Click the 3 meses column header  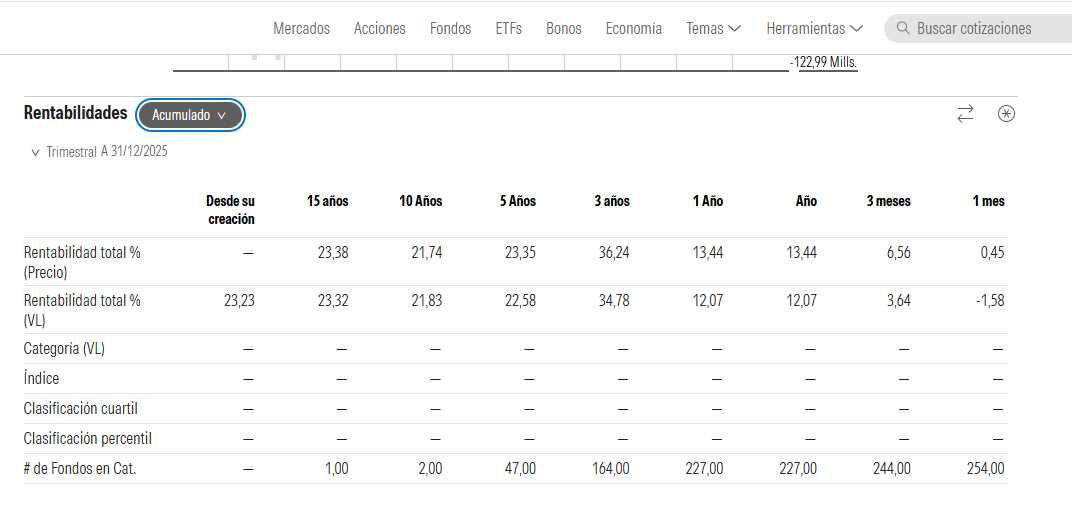pos(889,201)
